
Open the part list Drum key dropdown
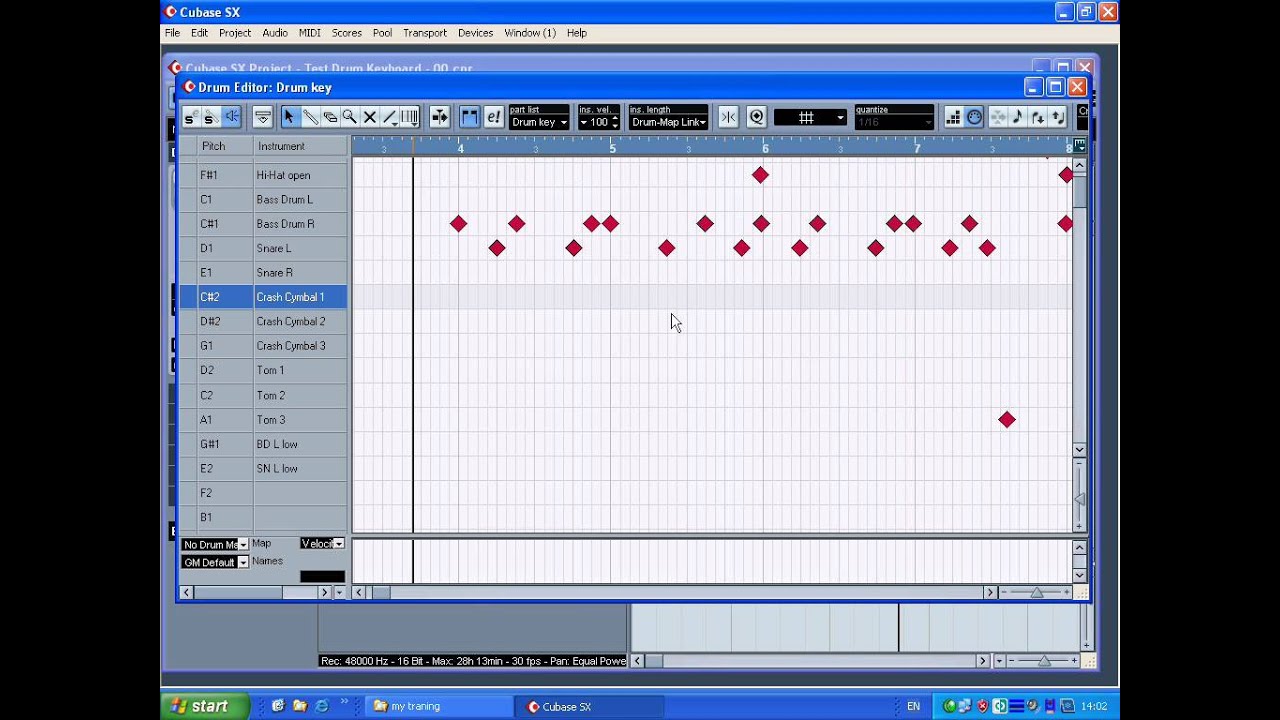[x=539, y=122]
